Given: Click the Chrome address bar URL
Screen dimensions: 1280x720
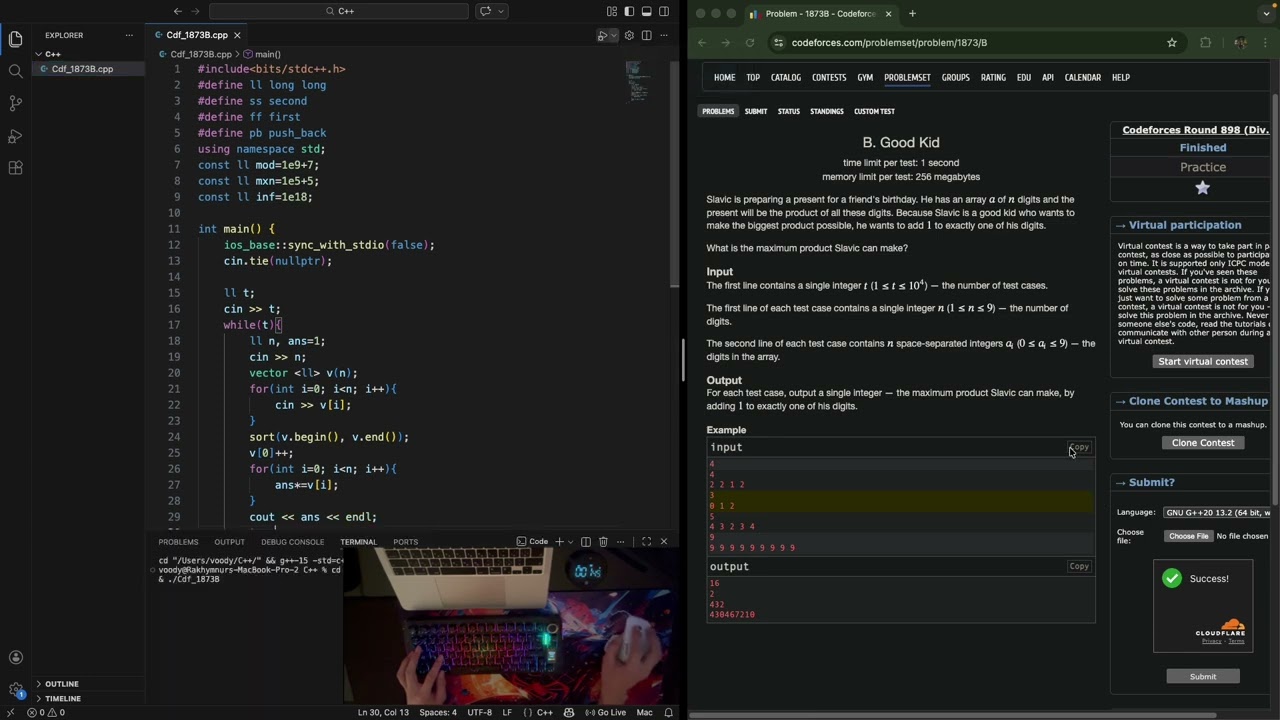Looking at the screenshot, I should (889, 43).
